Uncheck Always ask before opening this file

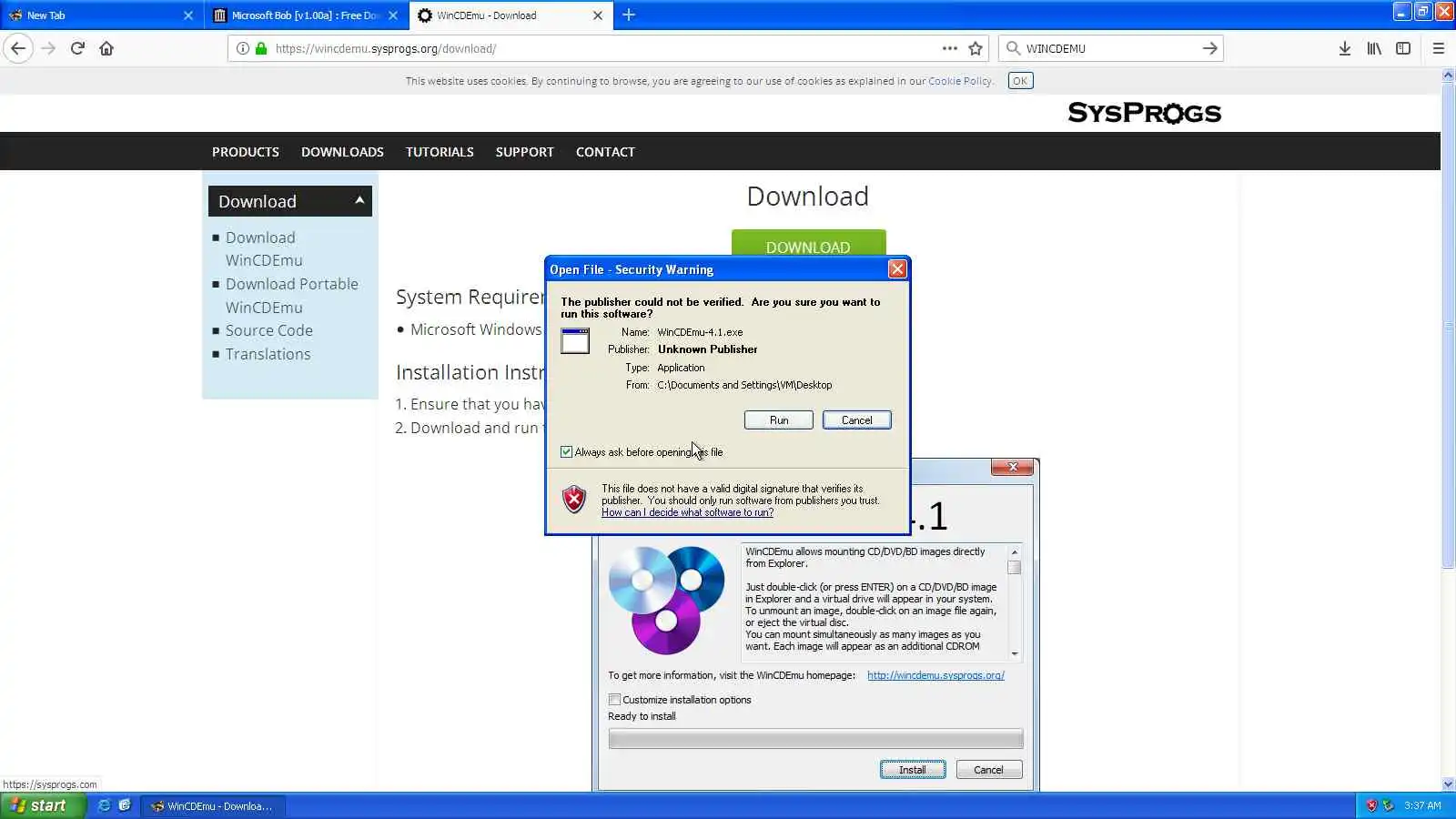point(566,452)
